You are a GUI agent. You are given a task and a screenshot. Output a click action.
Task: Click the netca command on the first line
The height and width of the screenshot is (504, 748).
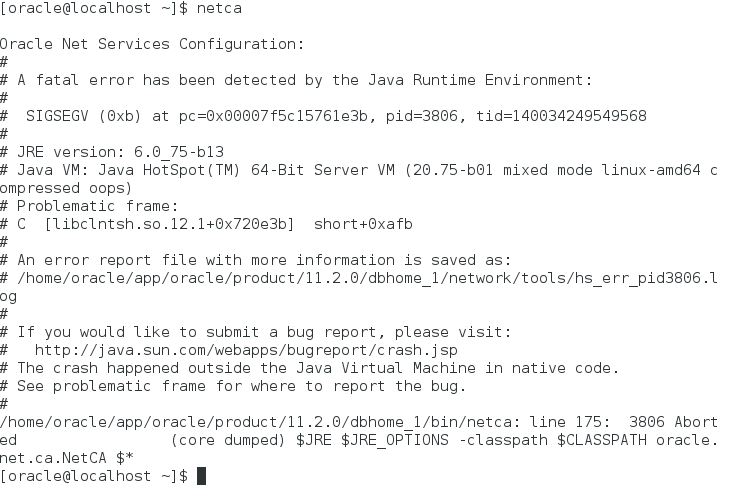(x=219, y=8)
